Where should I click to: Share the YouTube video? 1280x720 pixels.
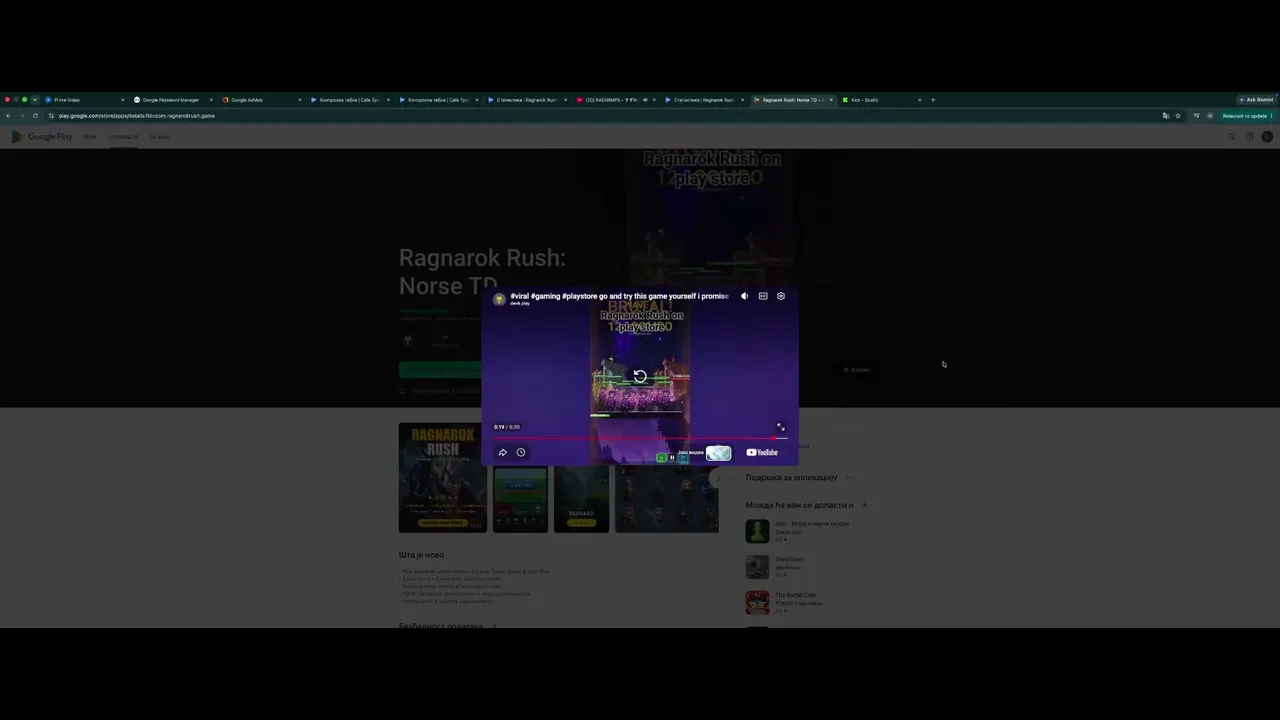[x=503, y=453]
